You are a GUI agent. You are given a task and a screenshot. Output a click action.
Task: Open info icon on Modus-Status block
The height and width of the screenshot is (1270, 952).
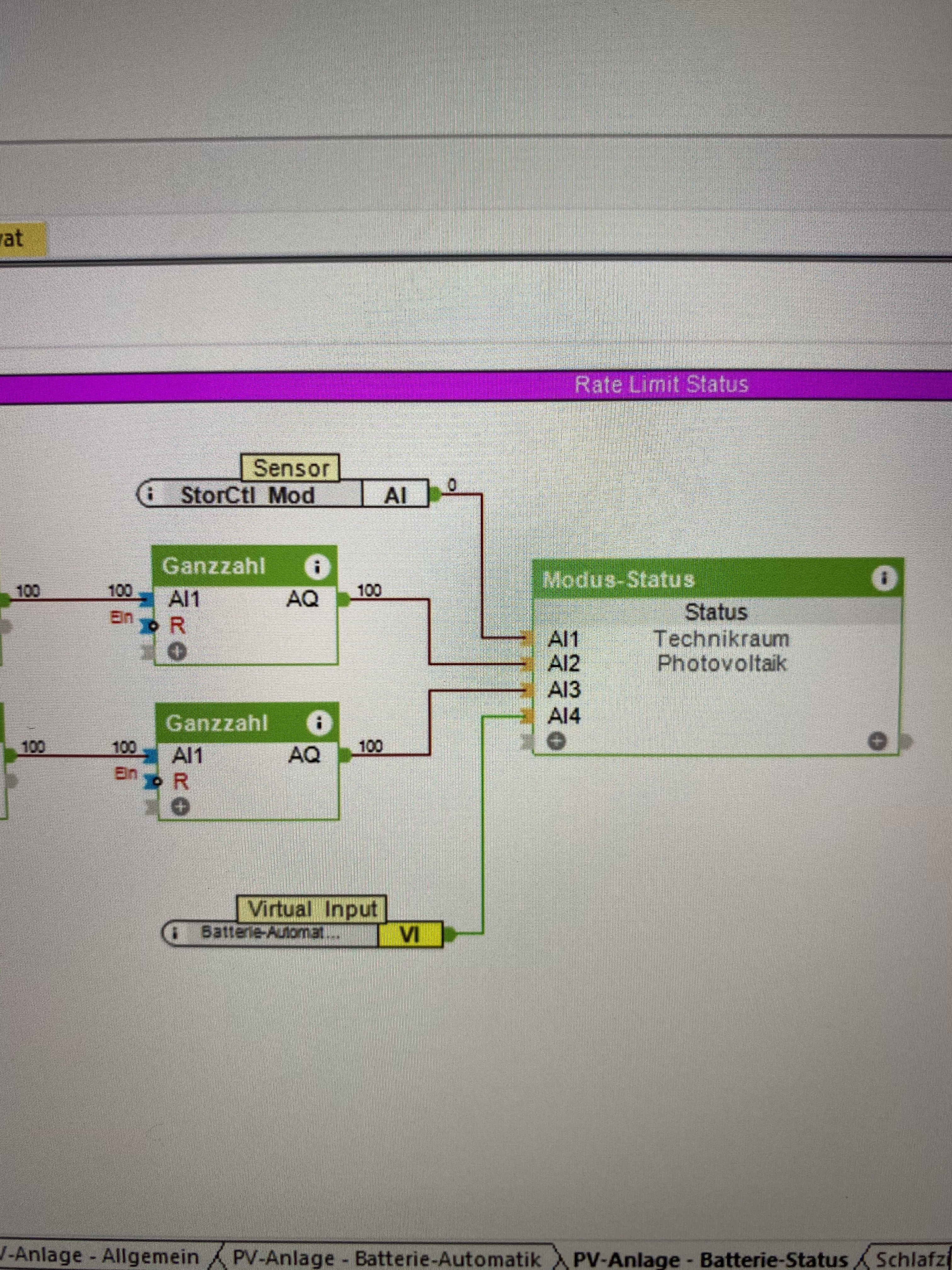[884, 578]
